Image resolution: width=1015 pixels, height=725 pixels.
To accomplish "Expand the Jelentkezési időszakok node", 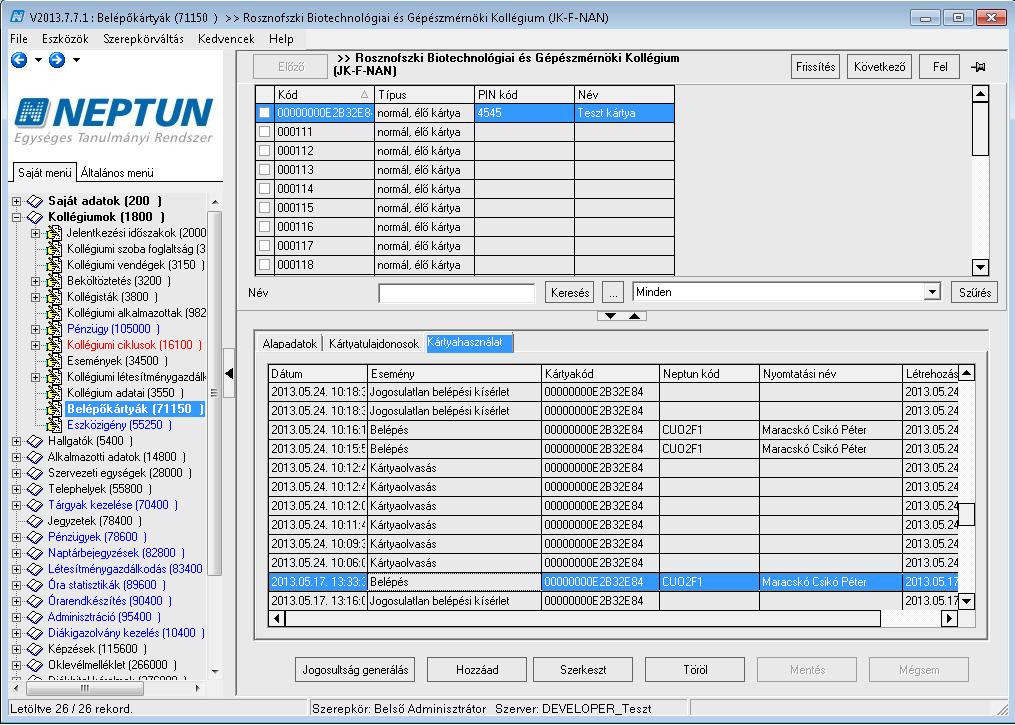I will [36, 233].
